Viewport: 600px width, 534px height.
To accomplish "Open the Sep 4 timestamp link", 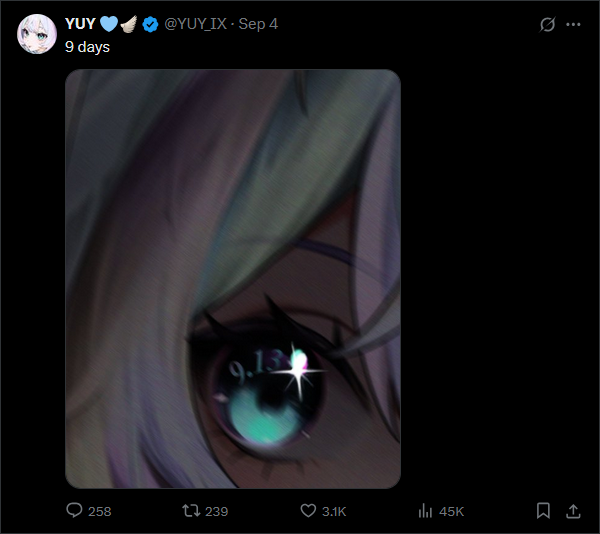I will coord(258,24).
